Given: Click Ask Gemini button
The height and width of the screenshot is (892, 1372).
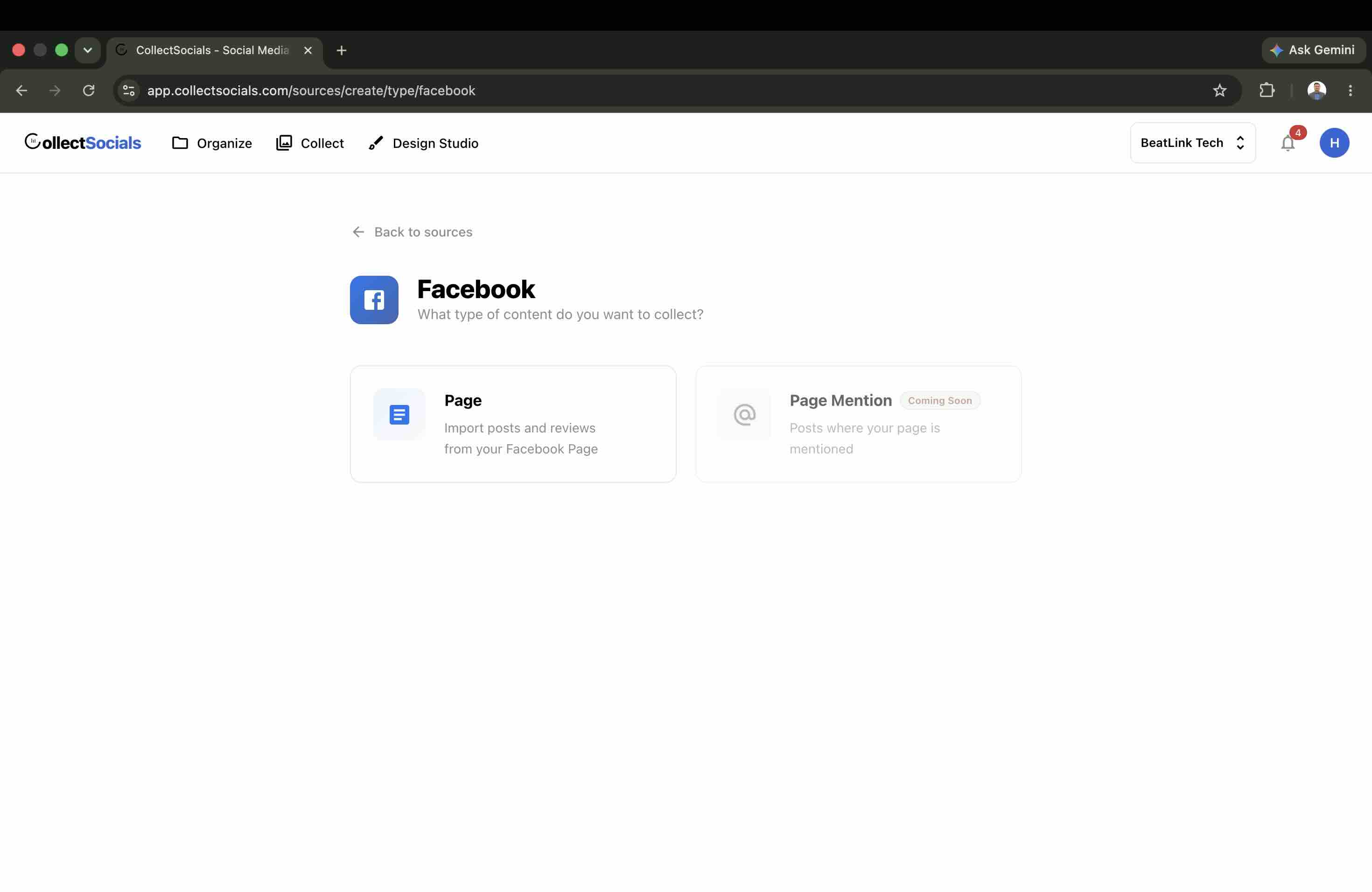Looking at the screenshot, I should coord(1313,50).
